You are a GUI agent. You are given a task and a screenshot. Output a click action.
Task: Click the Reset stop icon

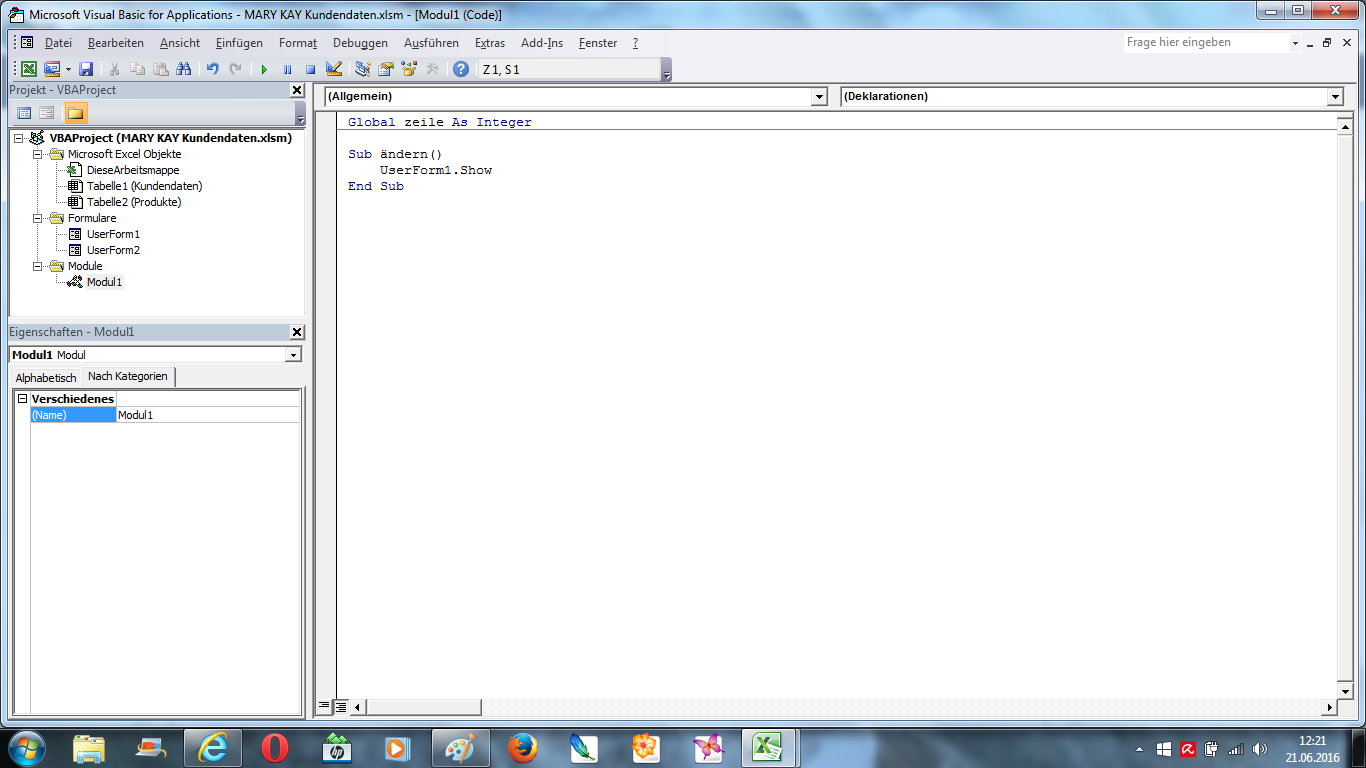[x=310, y=69]
